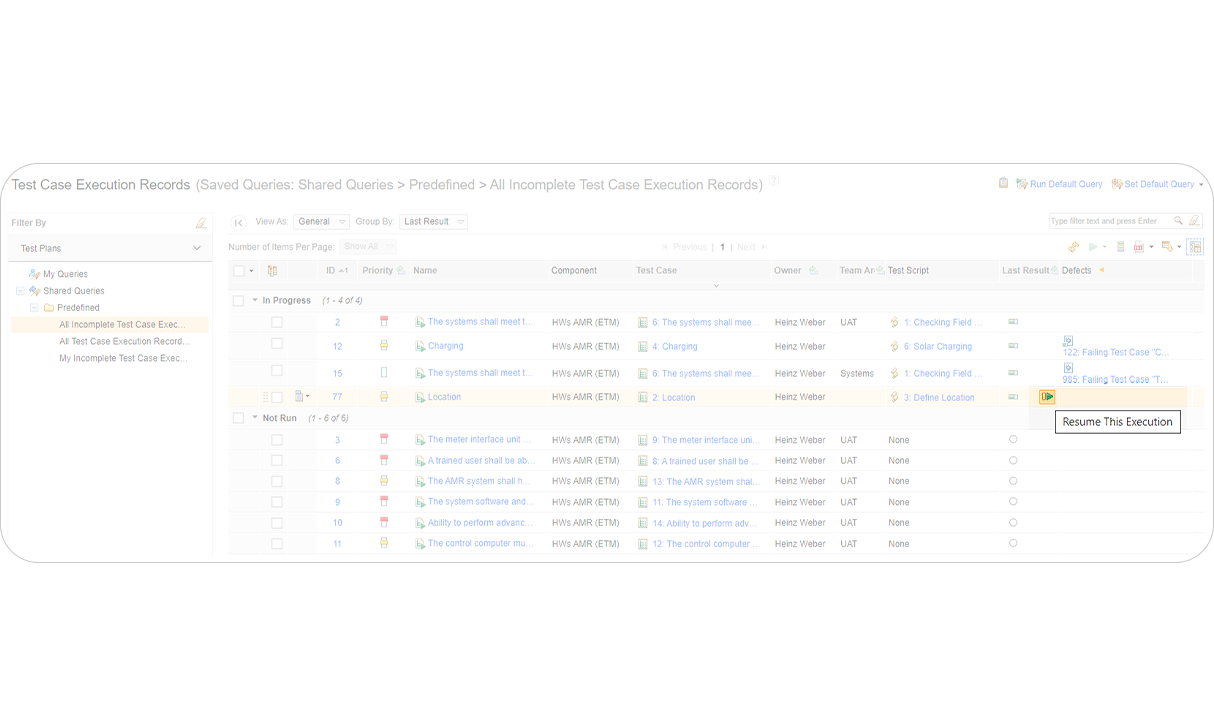Click the green Resume Execution icon in Location row
This screenshot has height=725, width=1214.
[x=1046, y=396]
